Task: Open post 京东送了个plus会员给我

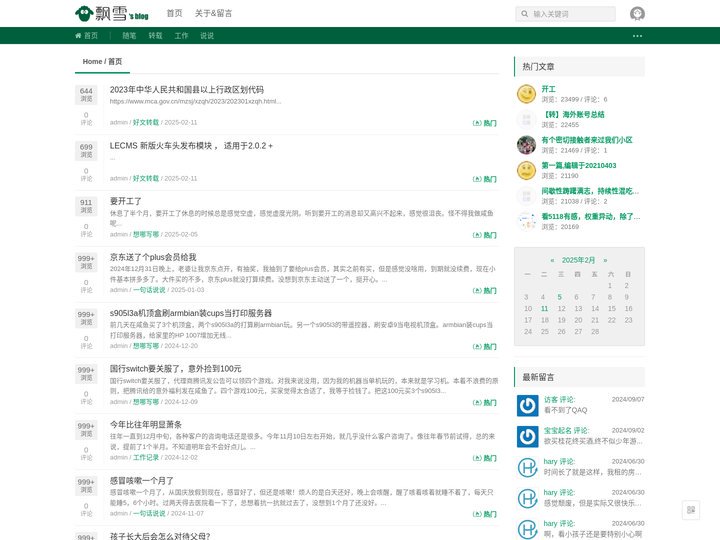Action: point(153,257)
